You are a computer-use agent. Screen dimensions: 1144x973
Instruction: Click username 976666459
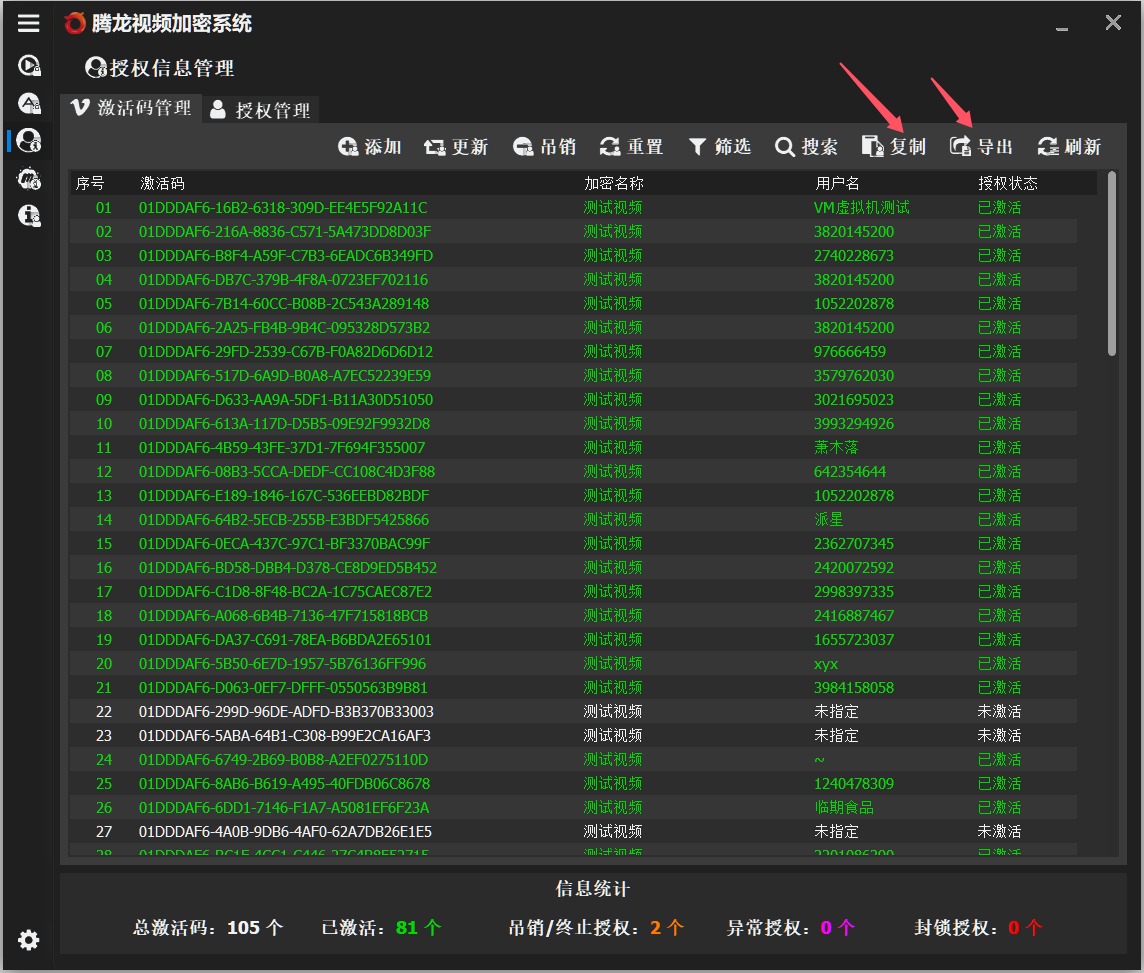coord(850,352)
